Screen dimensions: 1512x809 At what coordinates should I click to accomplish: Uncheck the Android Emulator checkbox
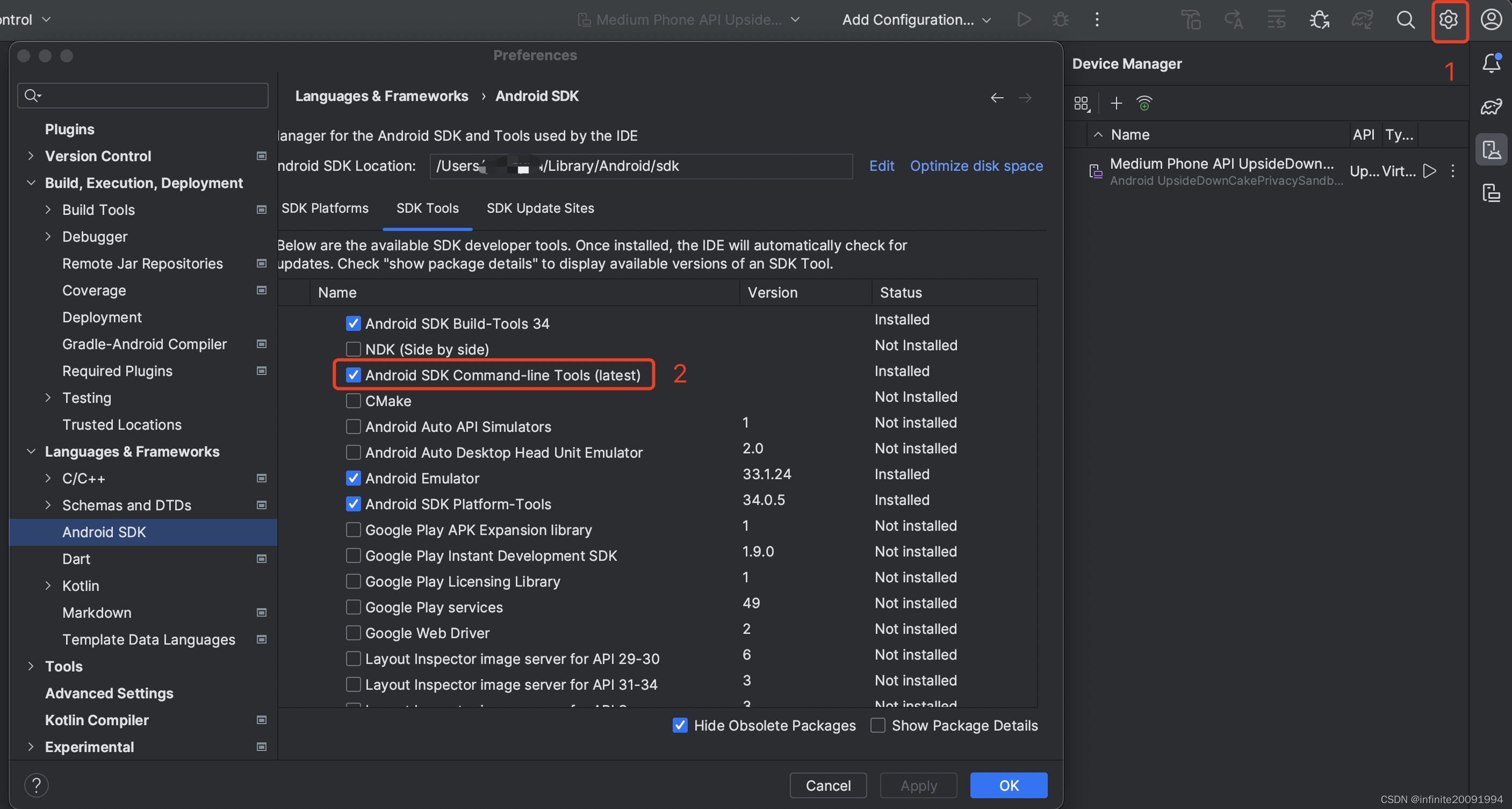tap(353, 478)
